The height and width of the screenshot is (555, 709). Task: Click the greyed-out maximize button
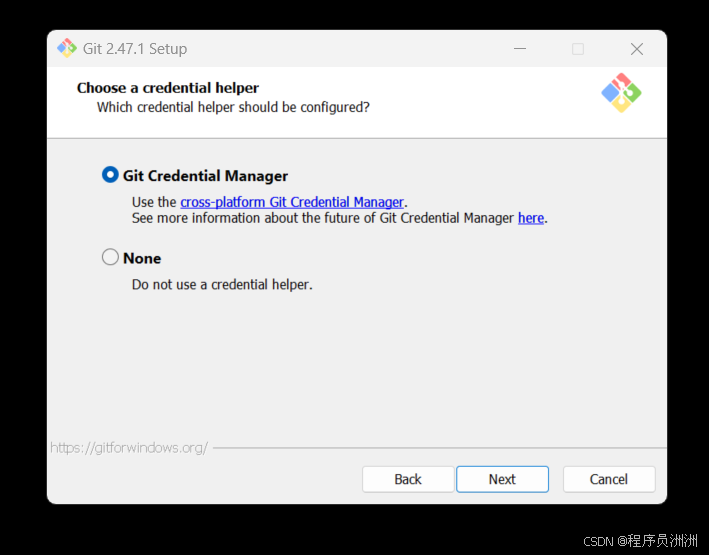click(x=578, y=48)
